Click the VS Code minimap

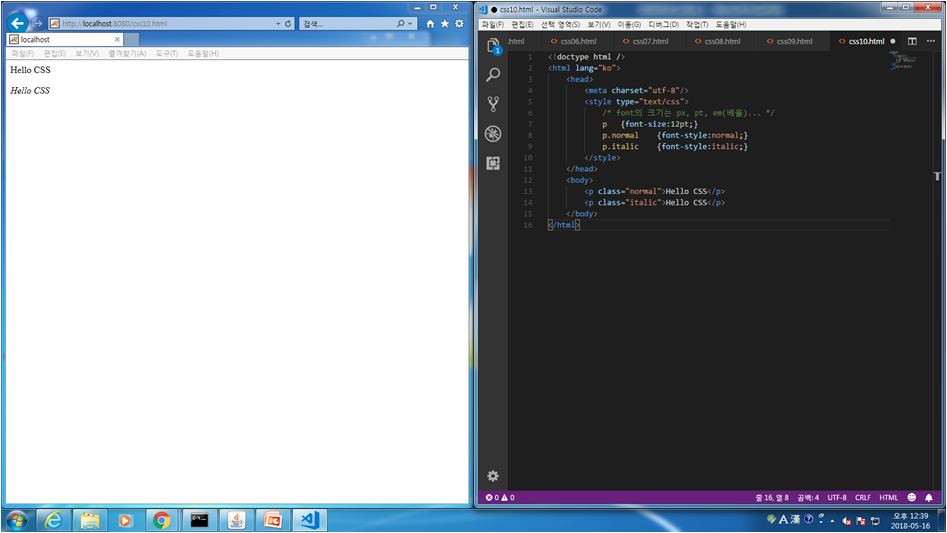[904, 60]
